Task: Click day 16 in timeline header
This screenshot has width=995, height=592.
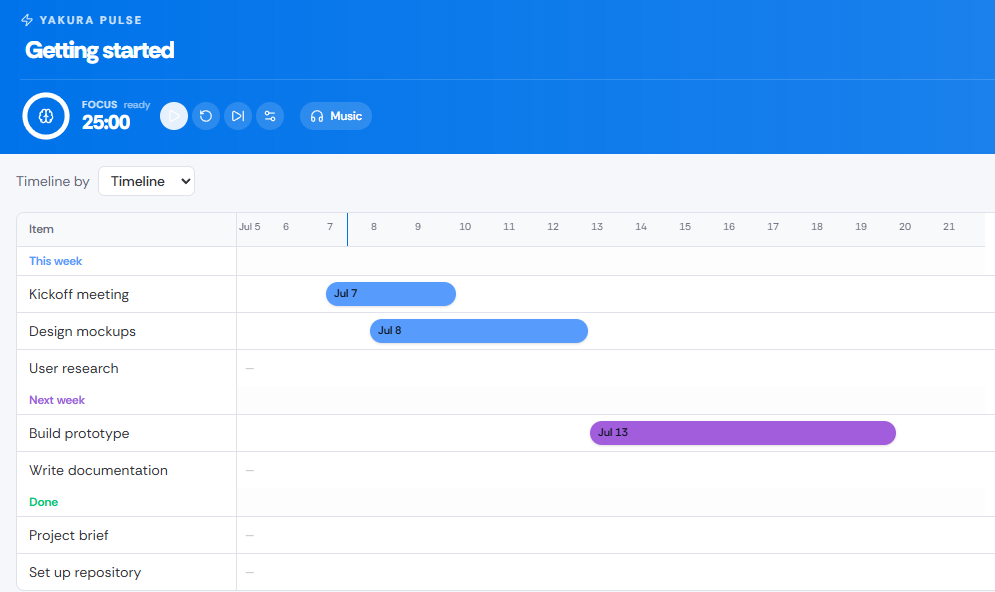Action: tap(729, 227)
